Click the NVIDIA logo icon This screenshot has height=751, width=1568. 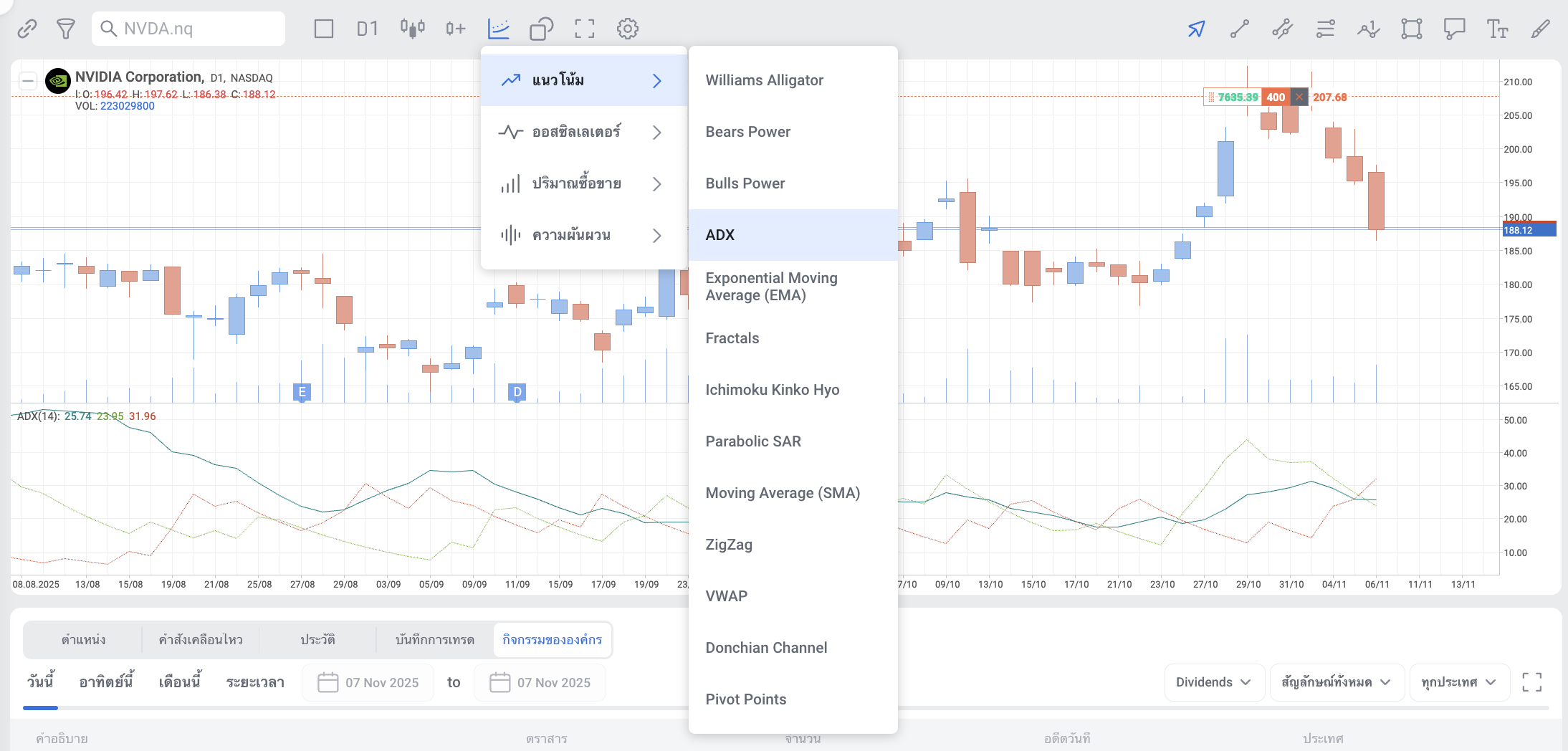pyautogui.click(x=58, y=81)
